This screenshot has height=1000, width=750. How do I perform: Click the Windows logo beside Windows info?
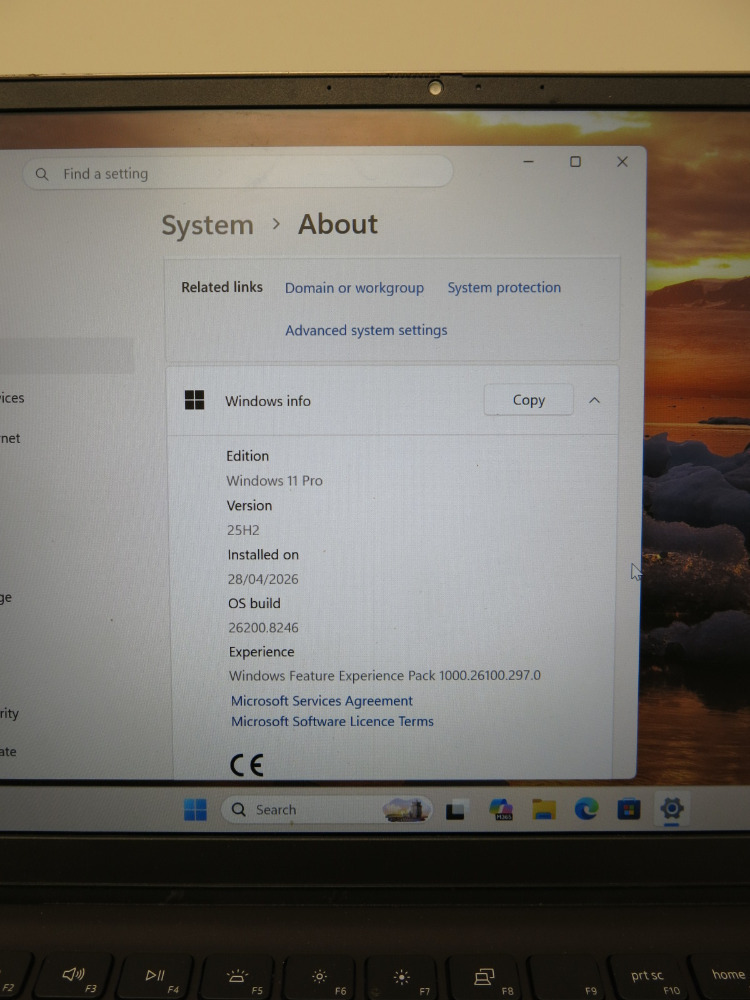[x=195, y=400]
